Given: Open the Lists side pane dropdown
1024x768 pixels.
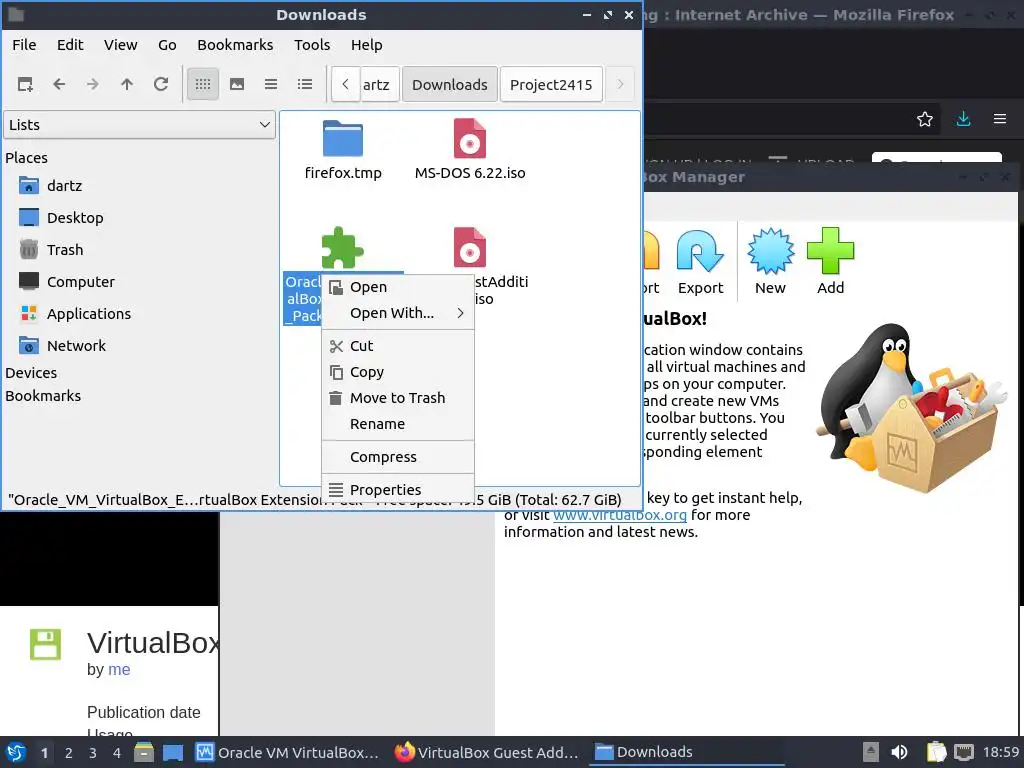Looking at the screenshot, I should click(x=140, y=125).
